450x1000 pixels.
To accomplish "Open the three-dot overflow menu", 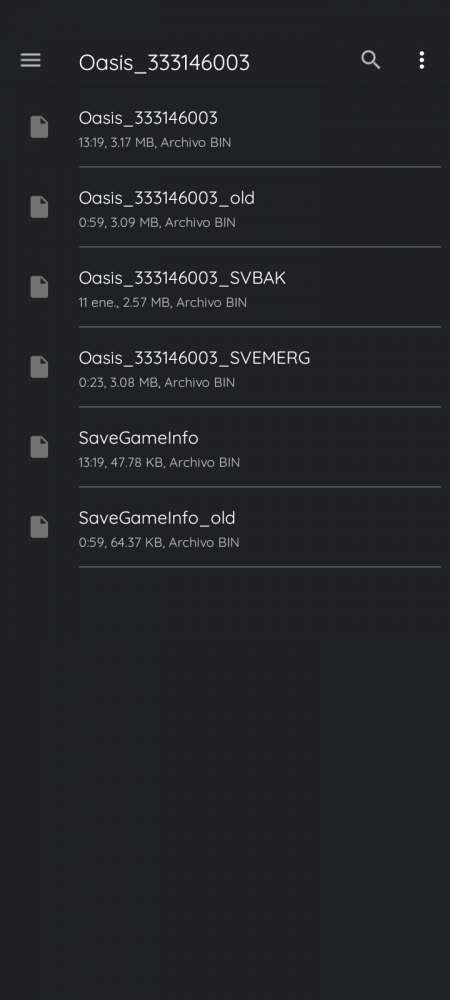I will pyautogui.click(x=421, y=60).
